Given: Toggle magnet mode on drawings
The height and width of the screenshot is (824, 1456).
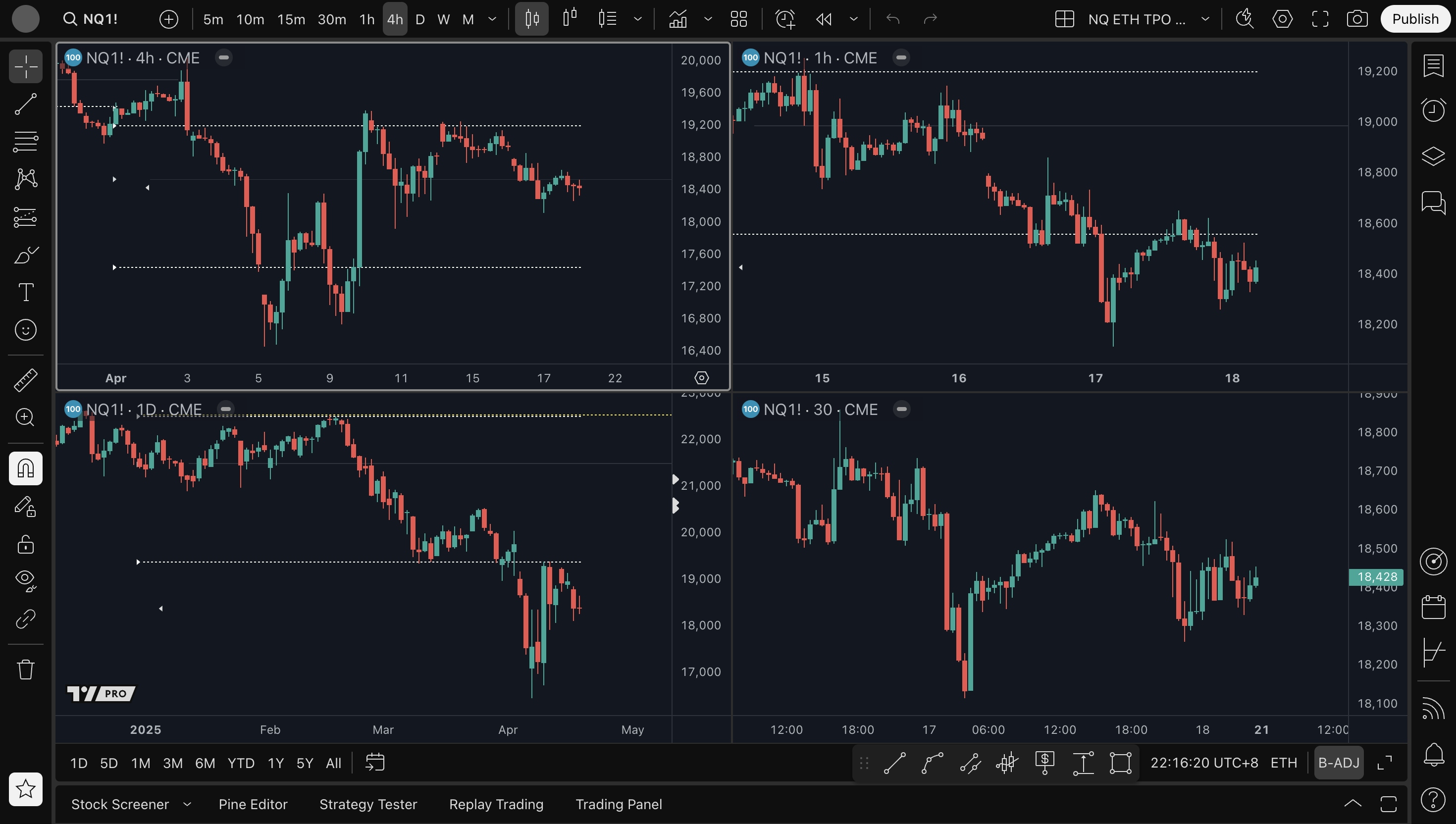Looking at the screenshot, I should point(25,468).
